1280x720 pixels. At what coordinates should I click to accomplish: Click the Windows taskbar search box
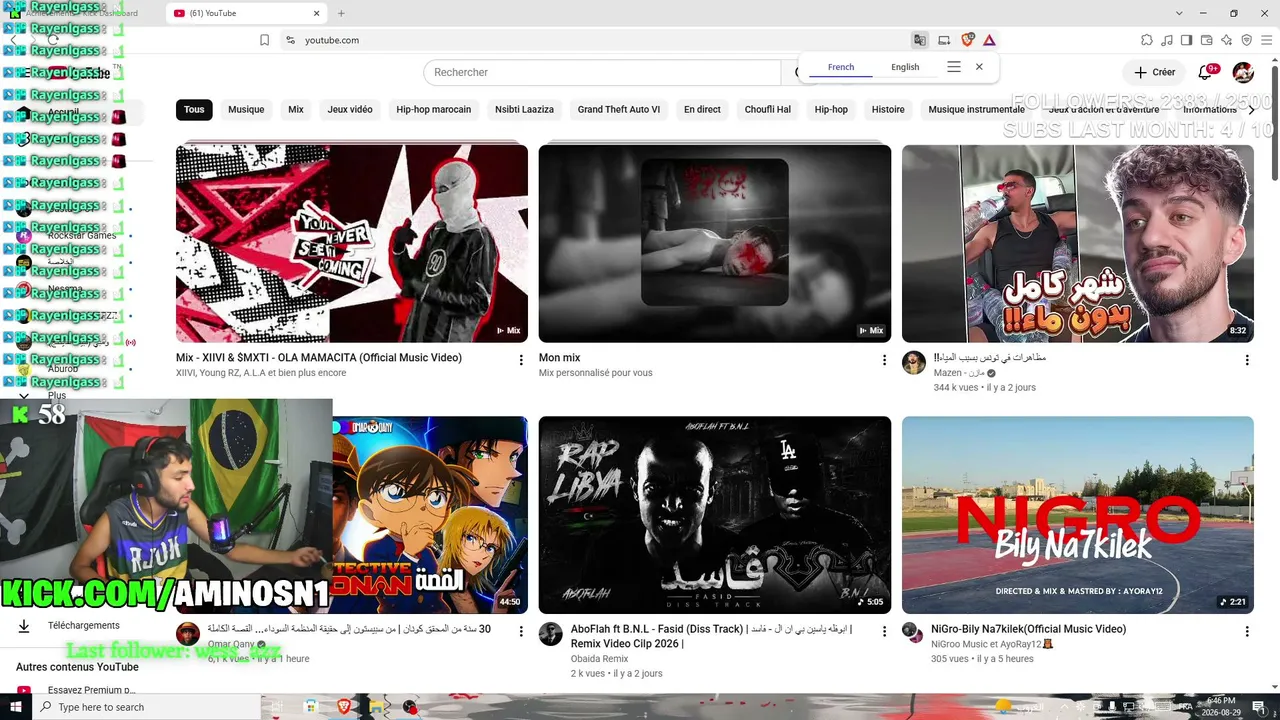[x=147, y=707]
